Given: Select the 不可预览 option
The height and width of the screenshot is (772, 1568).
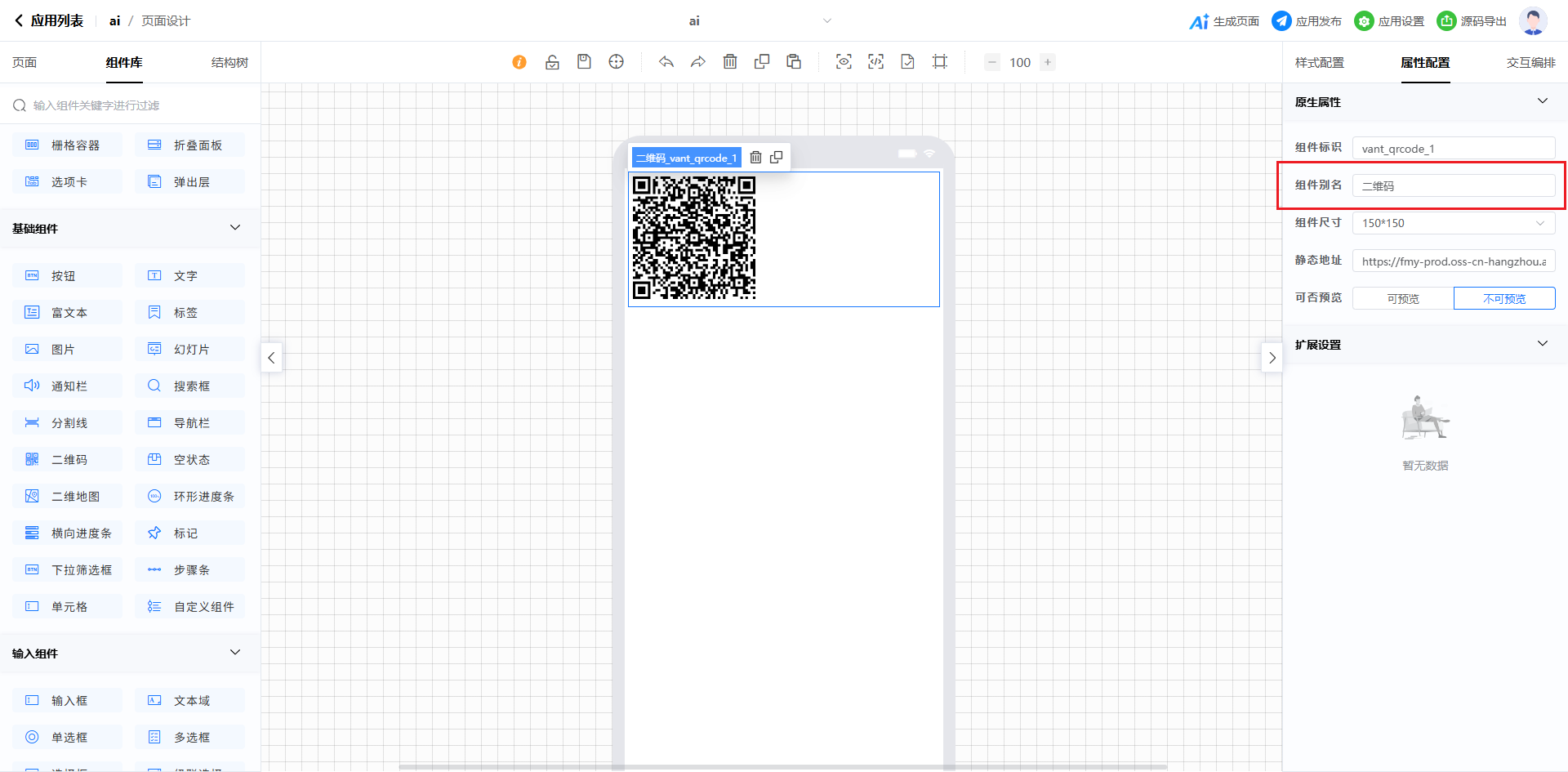Looking at the screenshot, I should click(x=1504, y=299).
